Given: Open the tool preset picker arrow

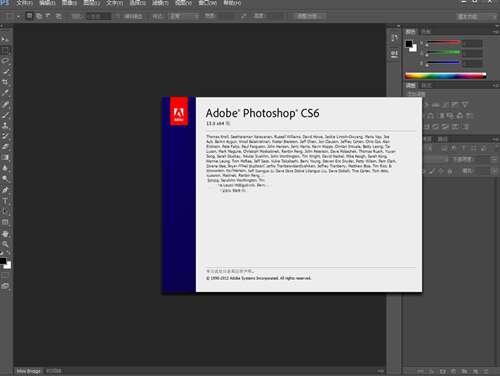Looking at the screenshot, I should point(18,16).
